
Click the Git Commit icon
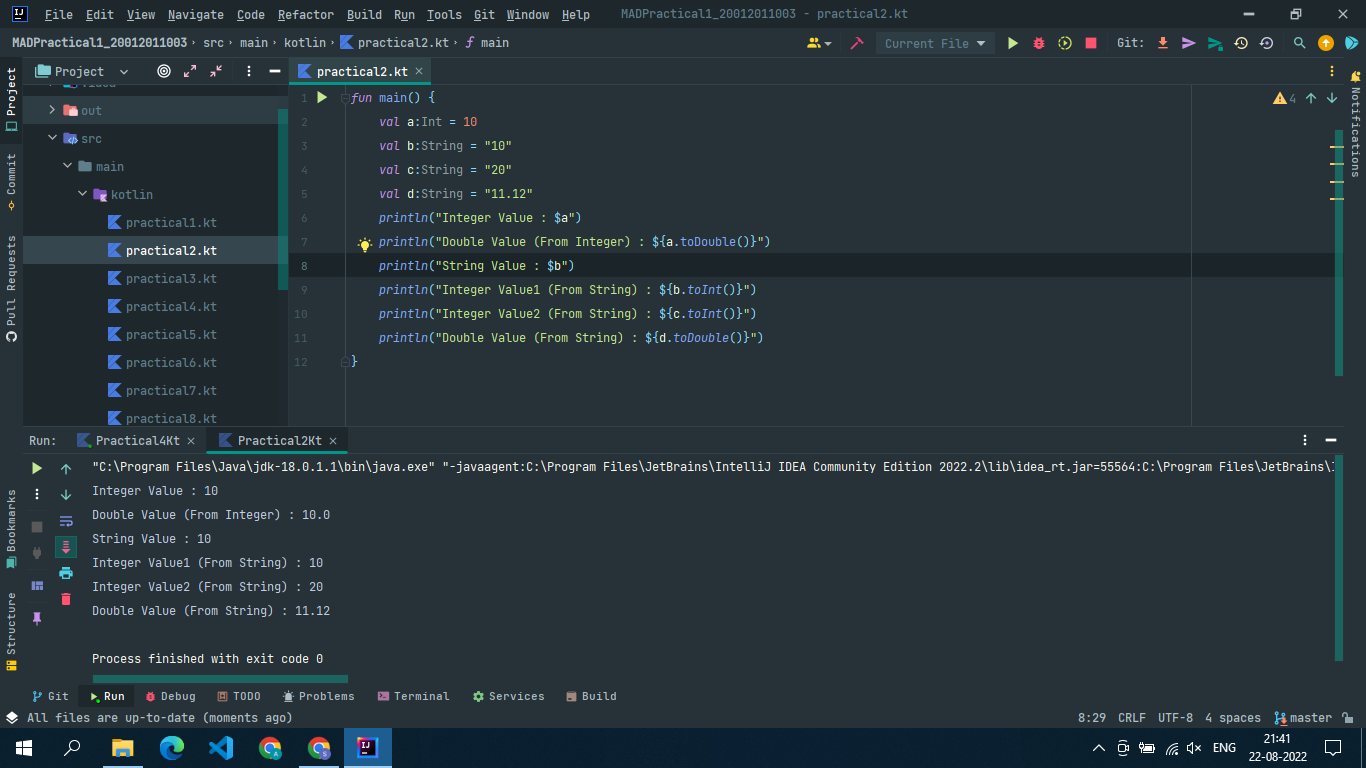pos(1188,43)
